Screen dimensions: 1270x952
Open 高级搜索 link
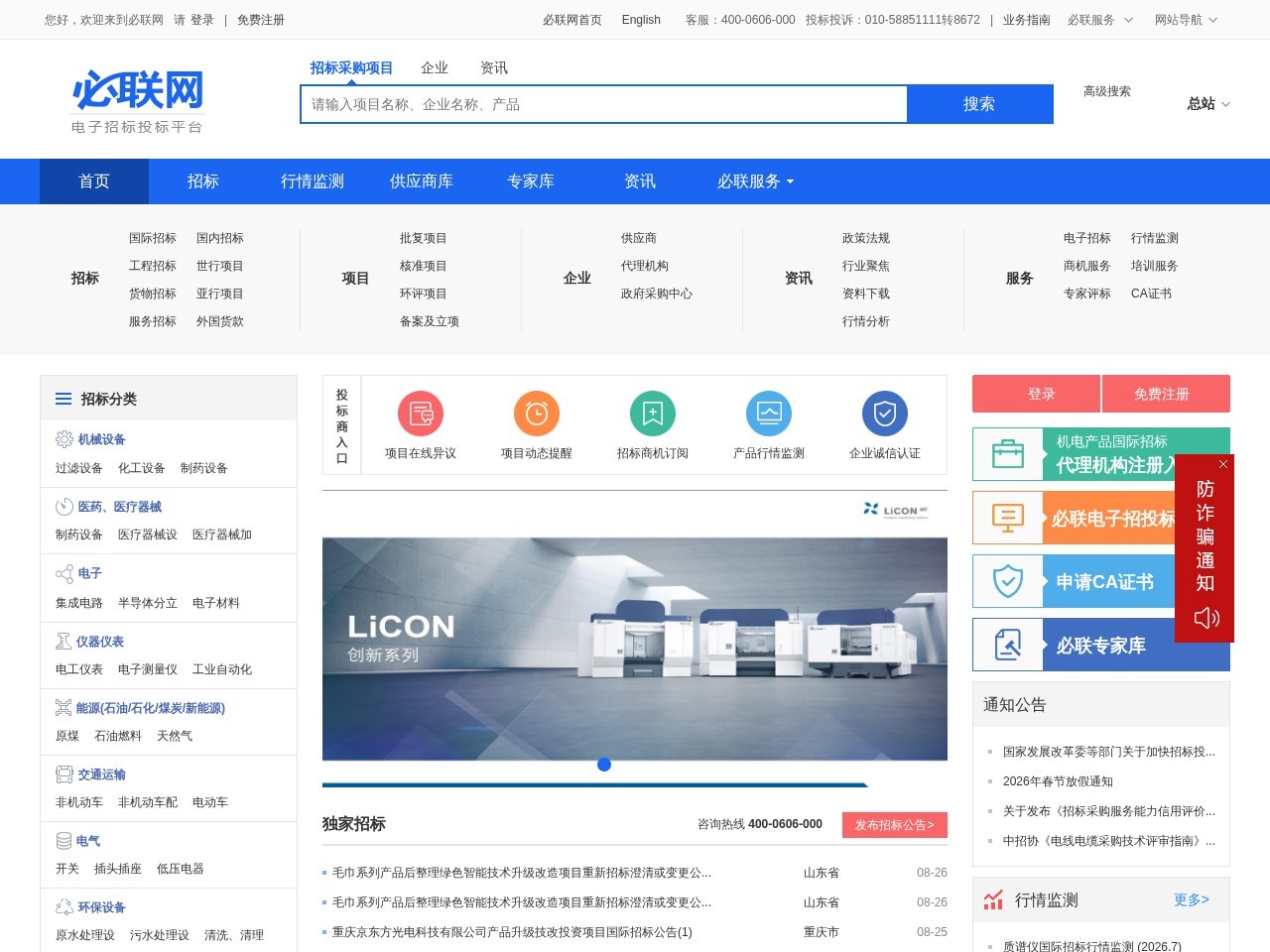(1107, 91)
